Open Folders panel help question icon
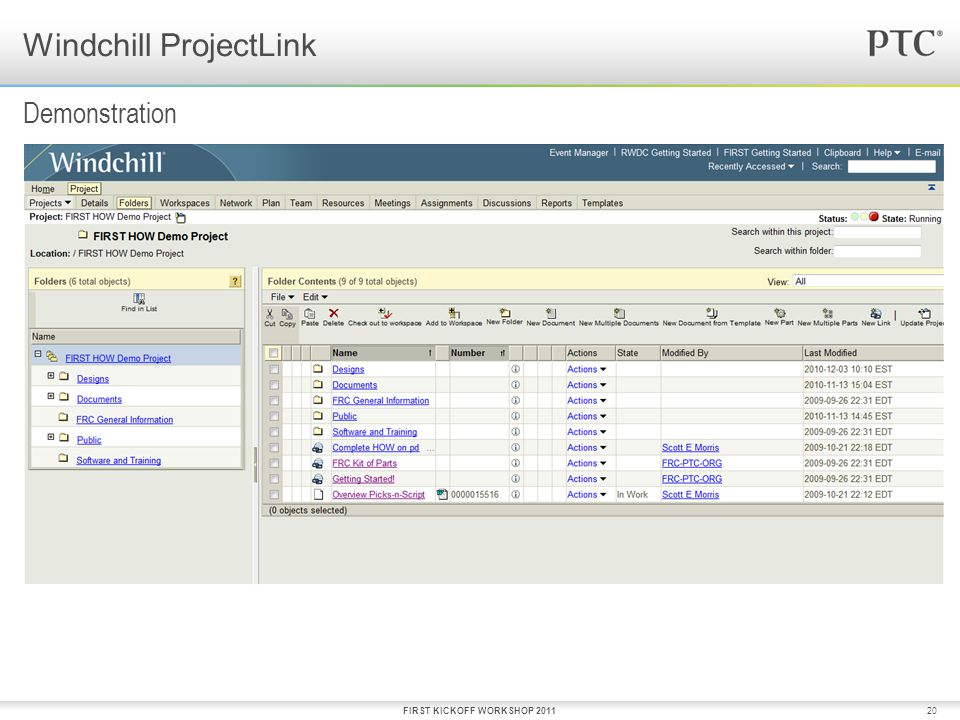Viewport: 960px width, 720px height. 234,281
